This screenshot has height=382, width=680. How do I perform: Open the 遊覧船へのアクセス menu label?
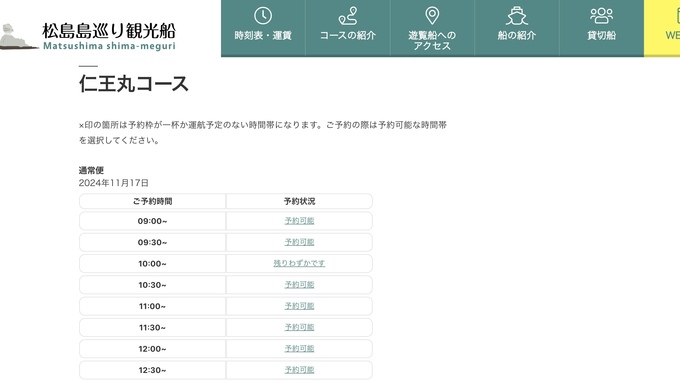(432, 40)
